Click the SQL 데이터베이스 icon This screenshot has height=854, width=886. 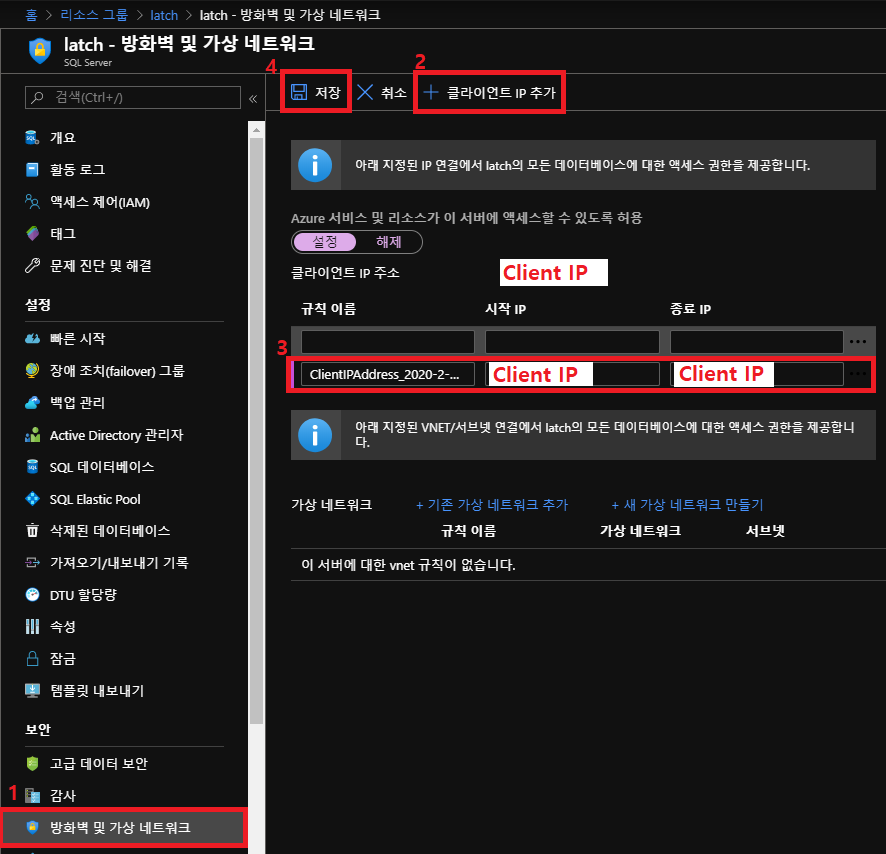click(x=32, y=467)
